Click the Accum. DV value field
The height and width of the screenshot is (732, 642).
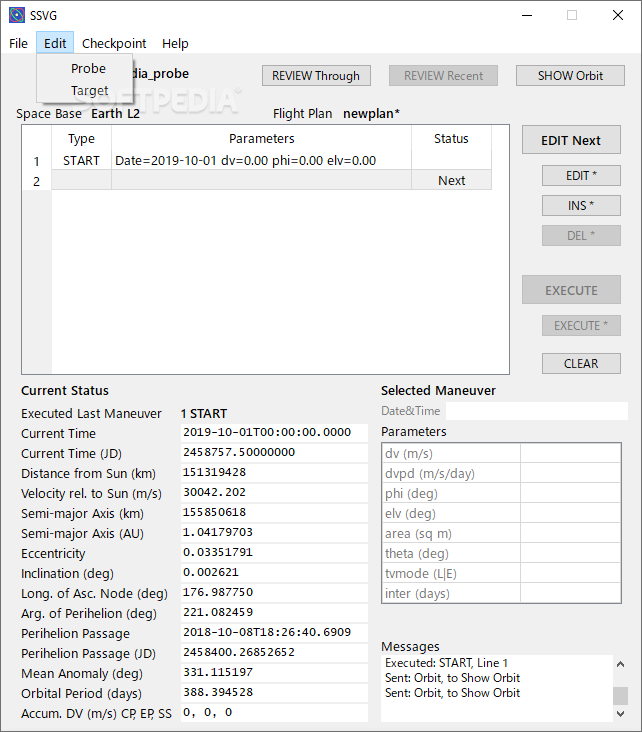point(274,712)
